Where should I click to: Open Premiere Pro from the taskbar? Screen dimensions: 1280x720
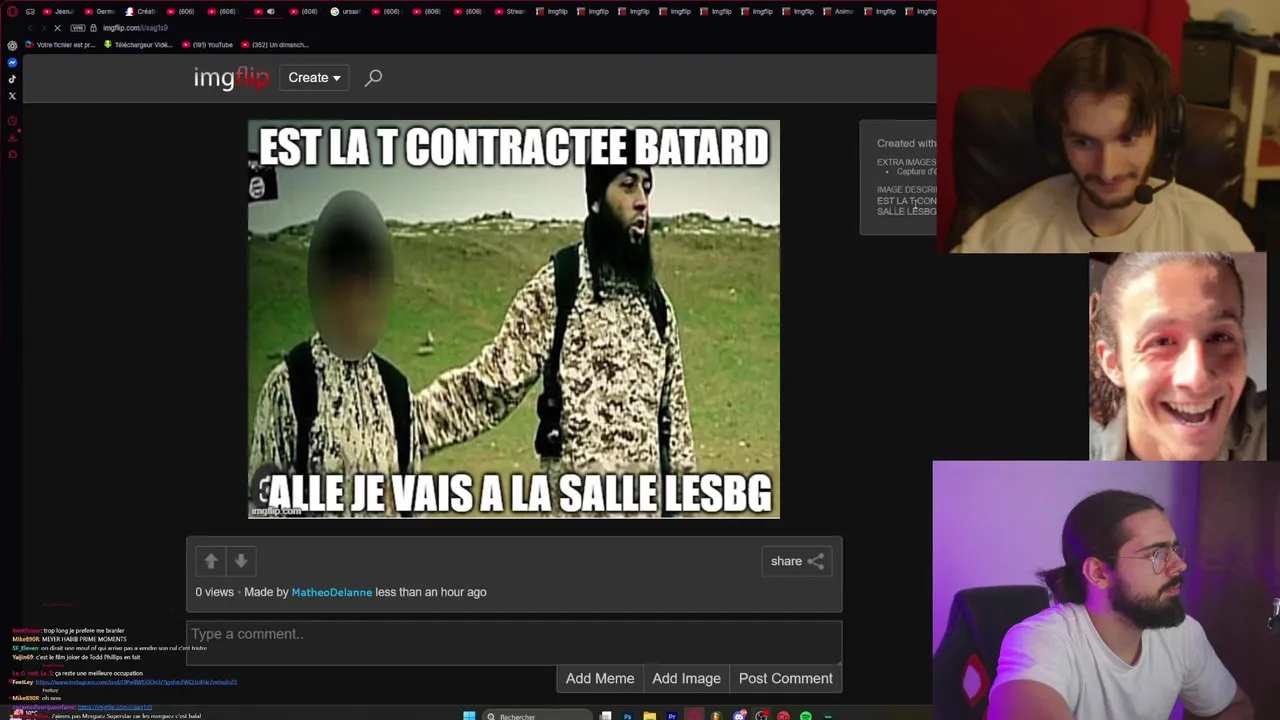pyautogui.click(x=672, y=716)
